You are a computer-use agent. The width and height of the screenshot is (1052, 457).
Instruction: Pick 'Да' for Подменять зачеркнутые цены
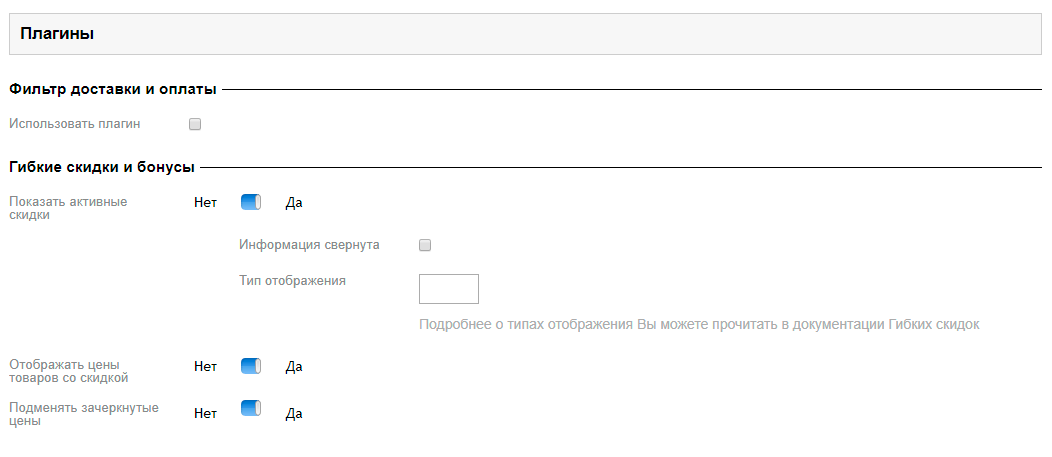(294, 414)
